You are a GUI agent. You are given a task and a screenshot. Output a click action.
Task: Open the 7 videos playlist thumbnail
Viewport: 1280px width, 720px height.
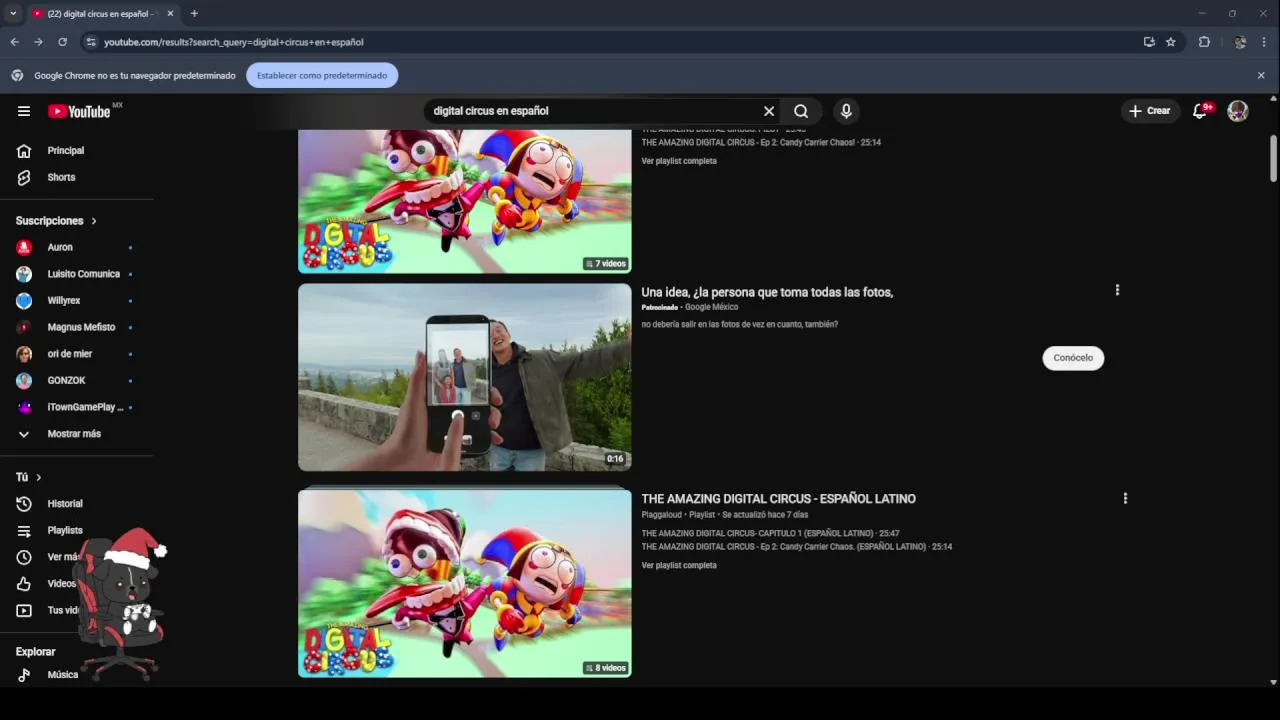[x=465, y=201]
